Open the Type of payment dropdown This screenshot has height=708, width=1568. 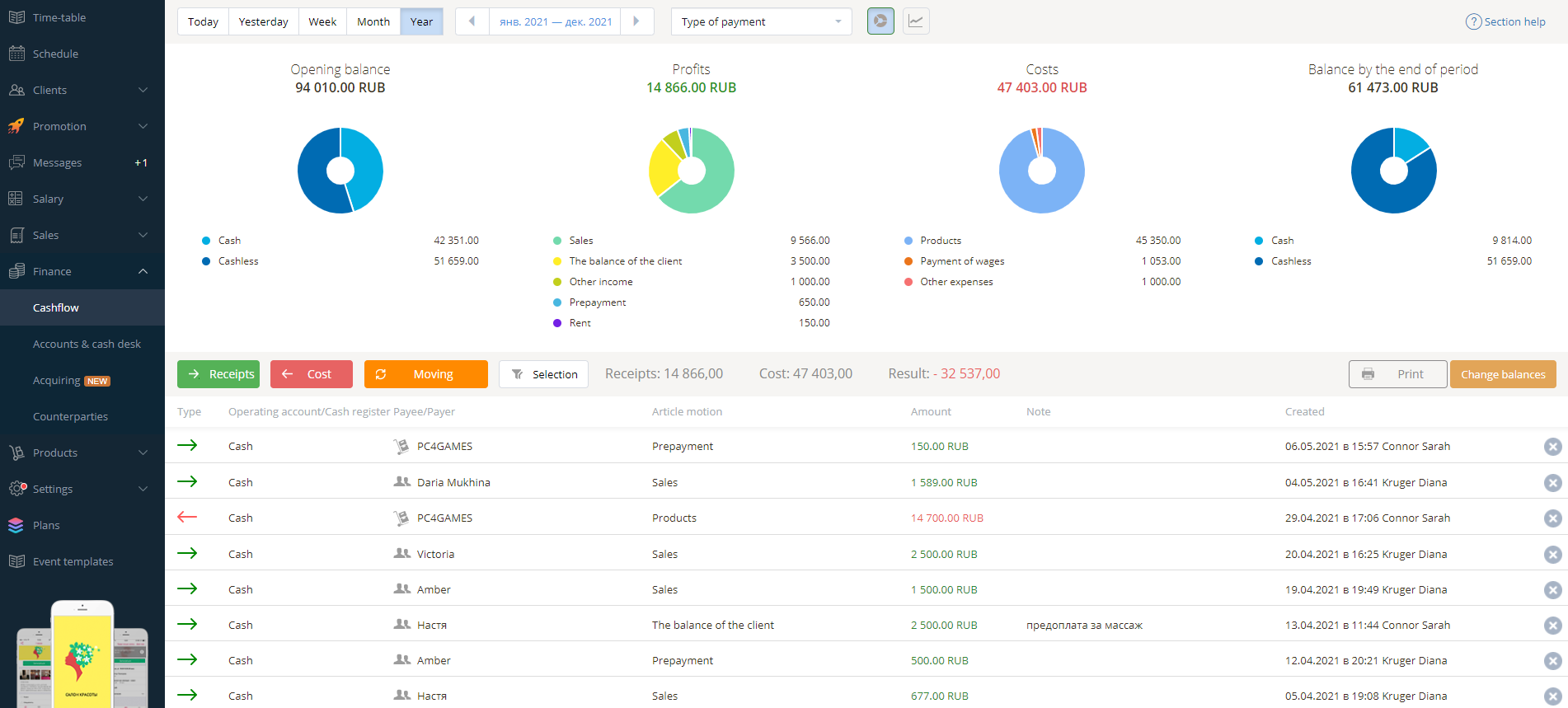762,21
